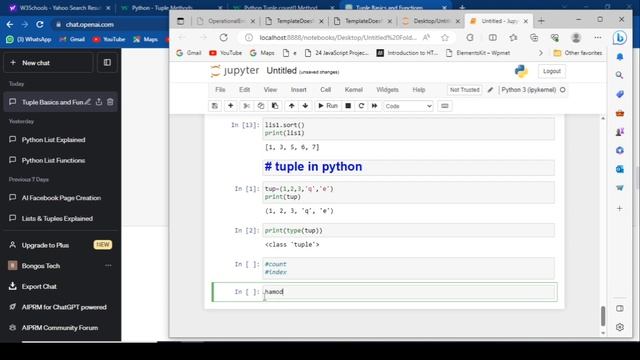Screen dimensions: 640x360
Task: Open Edge settings and more menu
Action: tap(598, 38)
